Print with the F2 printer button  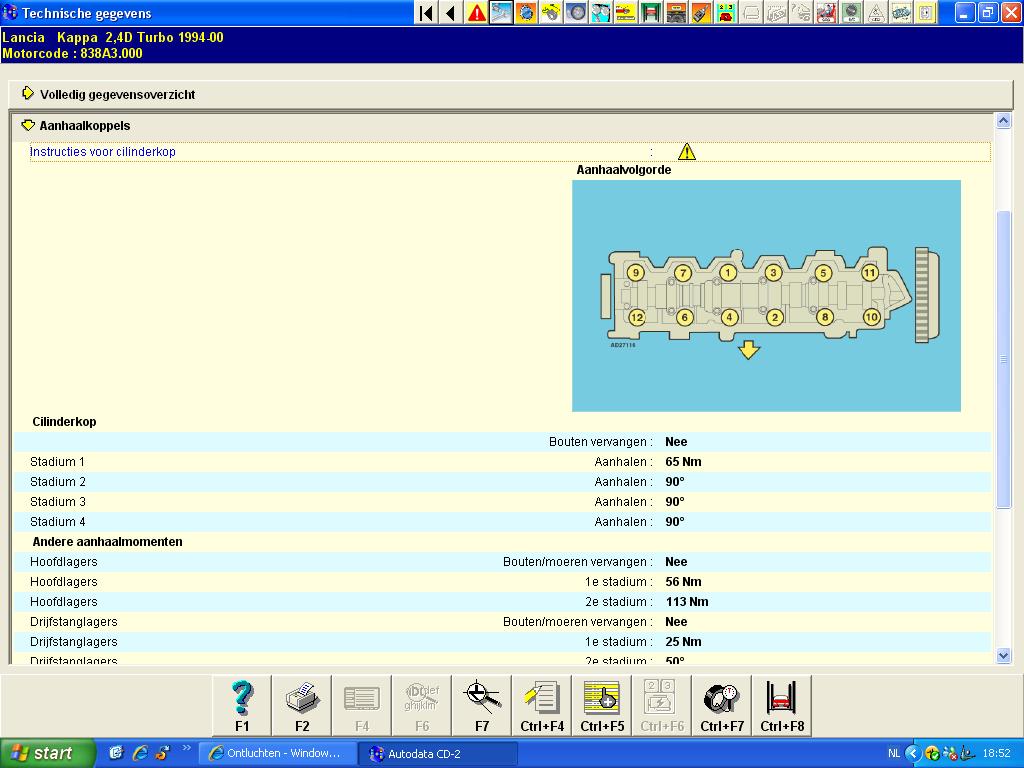302,705
